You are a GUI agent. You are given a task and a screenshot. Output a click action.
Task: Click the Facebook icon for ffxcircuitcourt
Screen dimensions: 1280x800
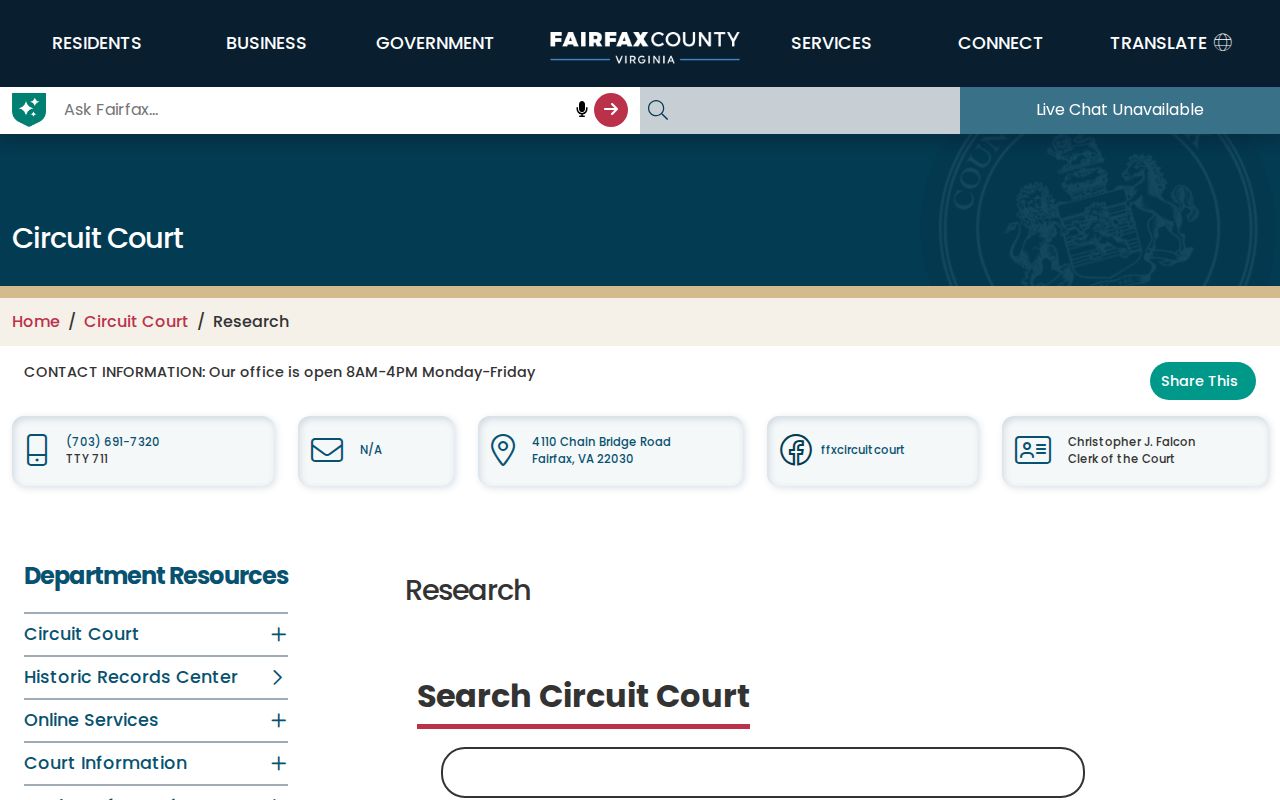[796, 450]
